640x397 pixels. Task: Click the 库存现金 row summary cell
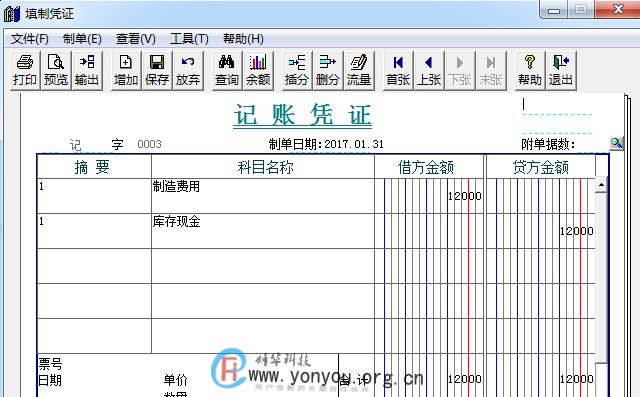94,231
